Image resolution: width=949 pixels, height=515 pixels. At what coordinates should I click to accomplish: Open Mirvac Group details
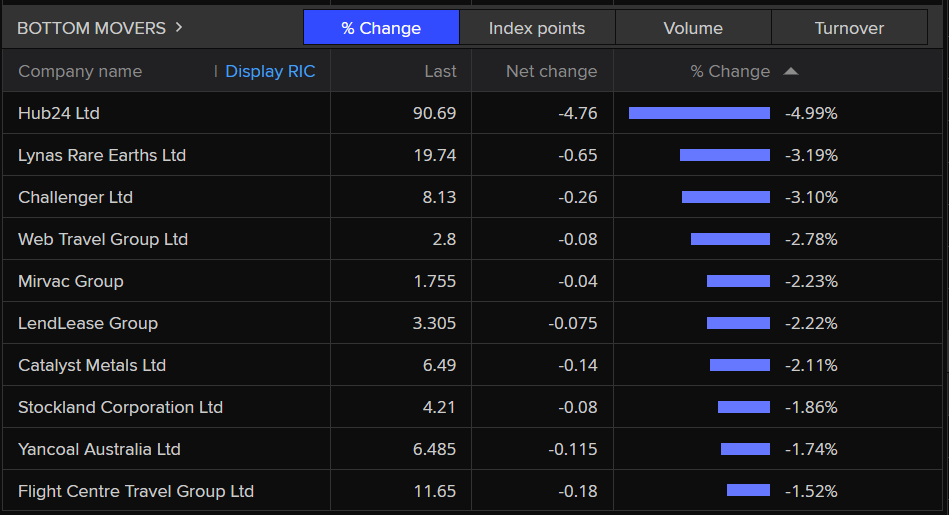71,281
